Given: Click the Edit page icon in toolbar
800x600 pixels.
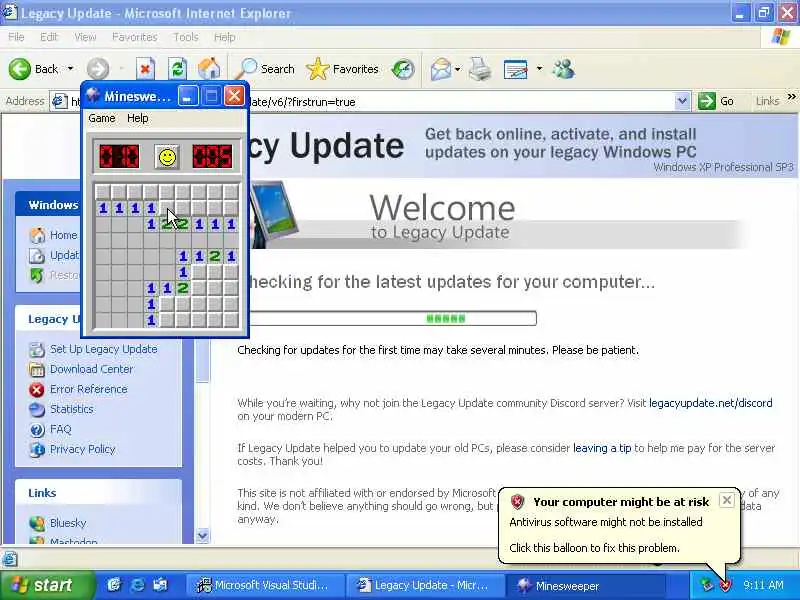Looking at the screenshot, I should click(515, 69).
